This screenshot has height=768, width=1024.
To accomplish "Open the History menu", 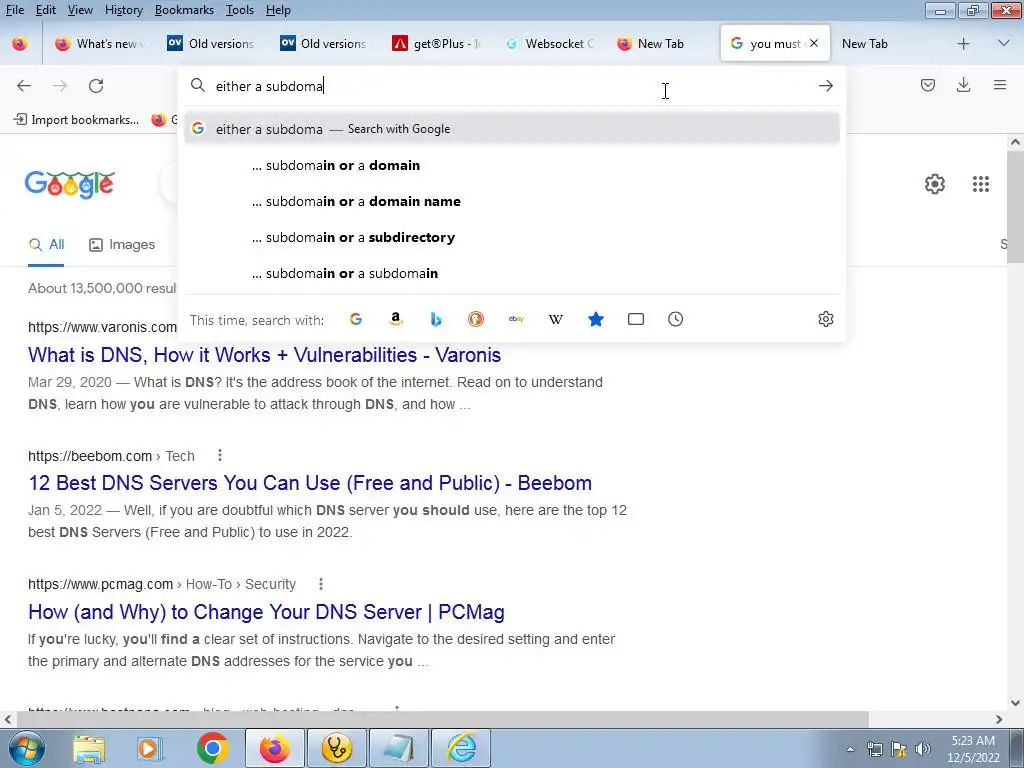I will click(x=123, y=10).
